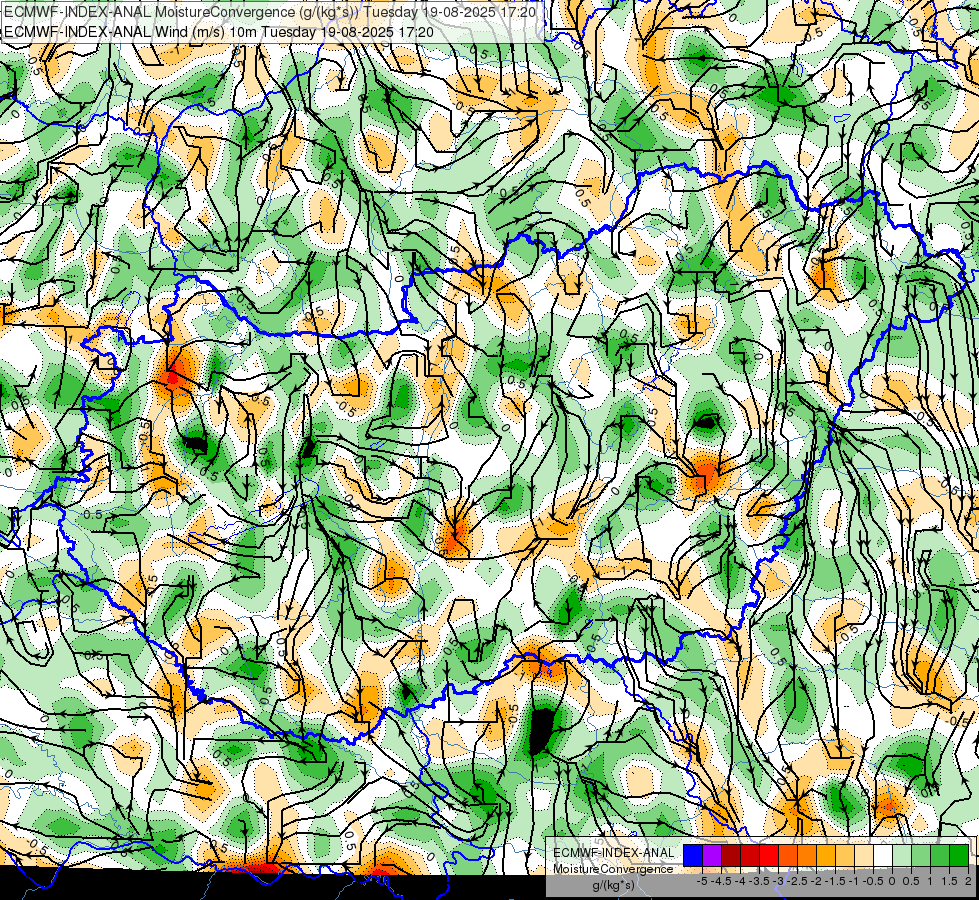979x900 pixels.
Task: Click the MoistureConvergence title line at top
Action: tap(270, 12)
